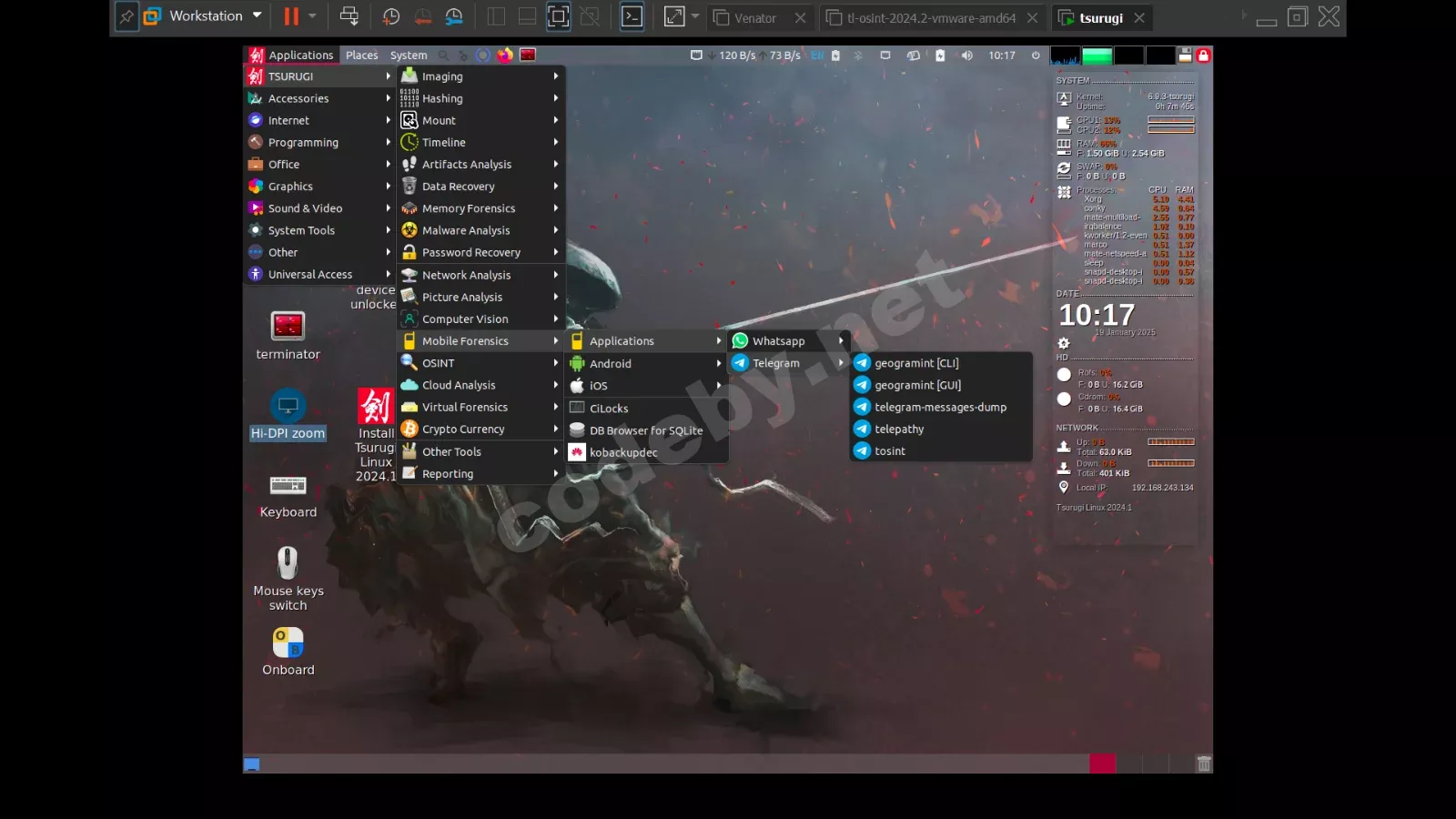
Task: Expand the Password Recovery submenu
Action: tap(480, 252)
